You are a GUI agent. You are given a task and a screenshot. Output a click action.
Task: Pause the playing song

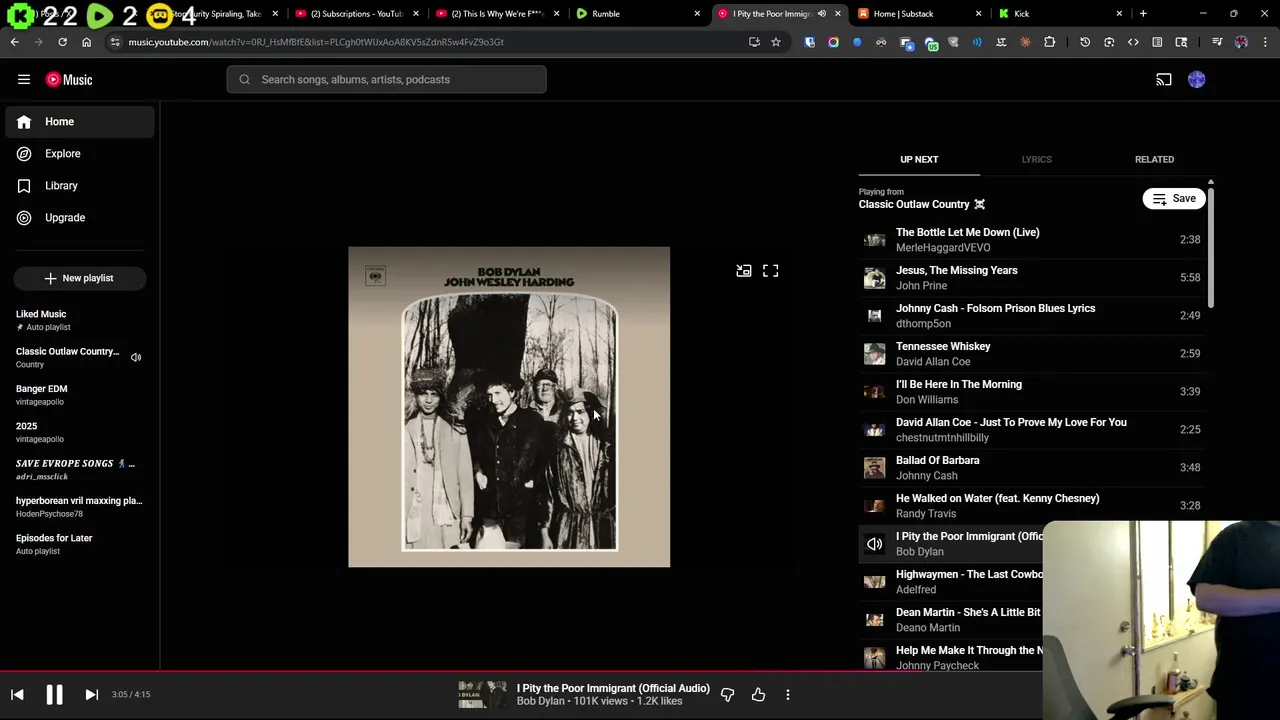54,694
